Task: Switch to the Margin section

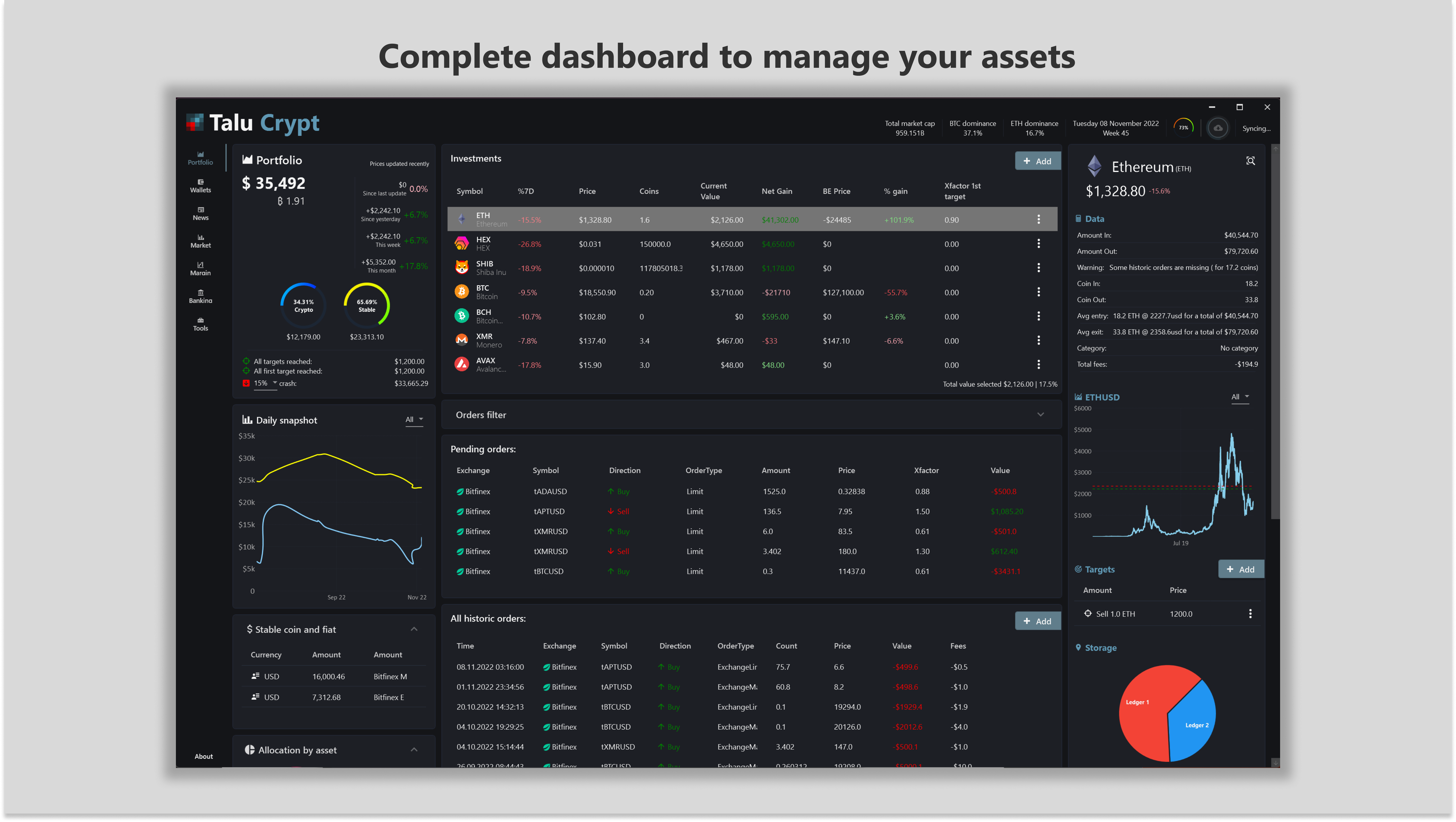Action: (x=200, y=269)
